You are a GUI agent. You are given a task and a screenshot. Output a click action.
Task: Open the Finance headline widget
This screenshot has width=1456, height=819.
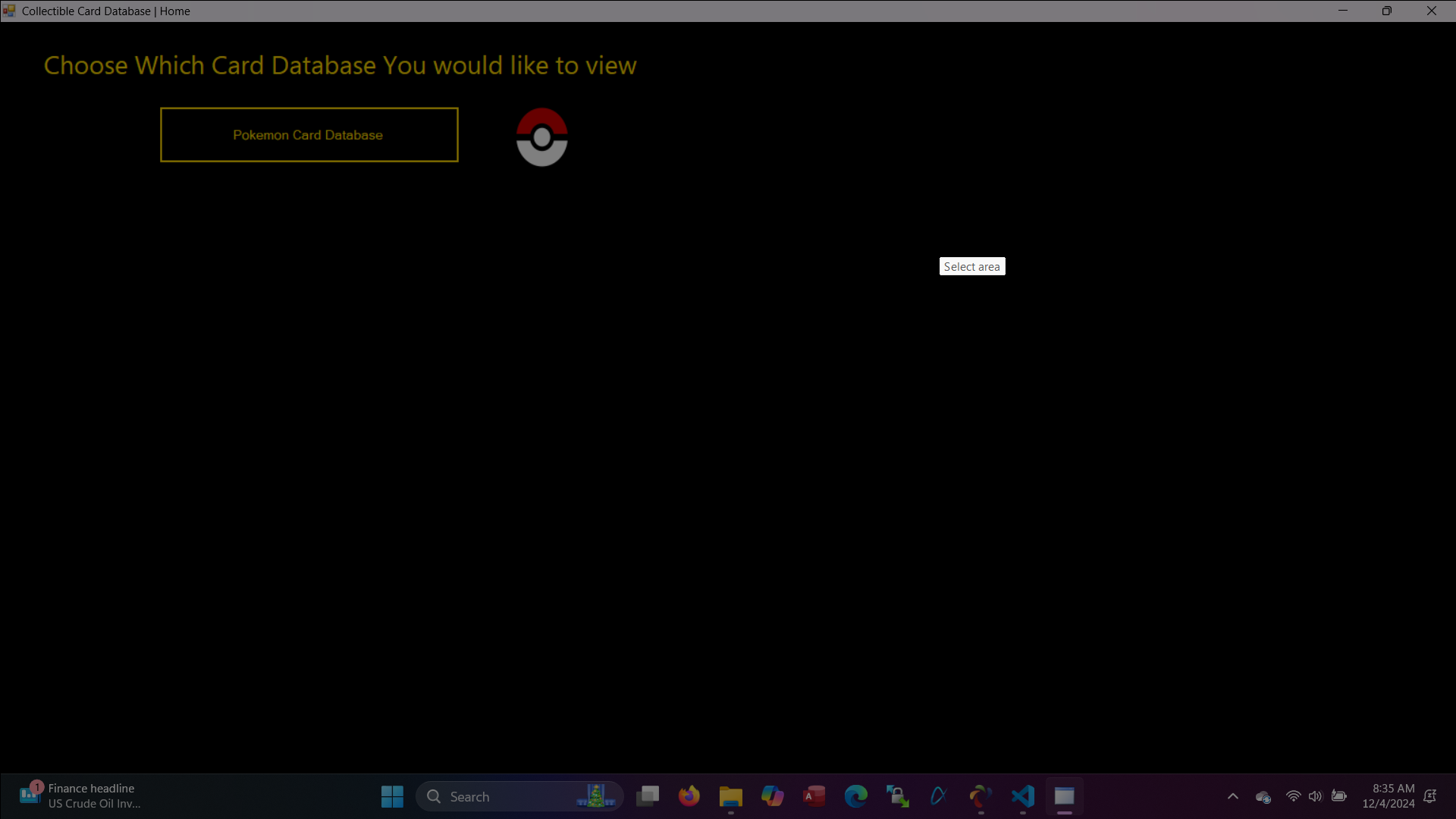click(x=80, y=796)
